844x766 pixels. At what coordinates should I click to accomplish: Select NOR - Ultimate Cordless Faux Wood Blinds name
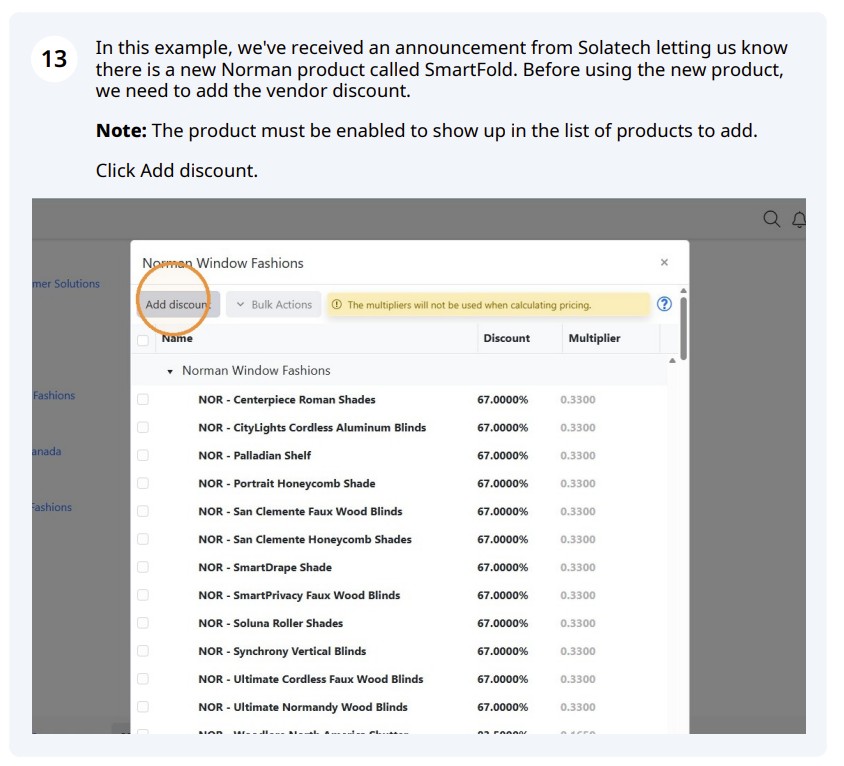(311, 679)
